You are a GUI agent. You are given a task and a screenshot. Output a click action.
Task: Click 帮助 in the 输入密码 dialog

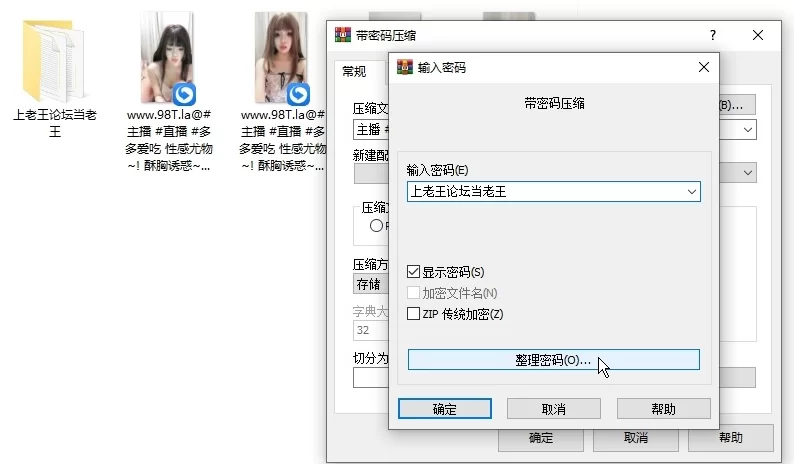pyautogui.click(x=663, y=409)
